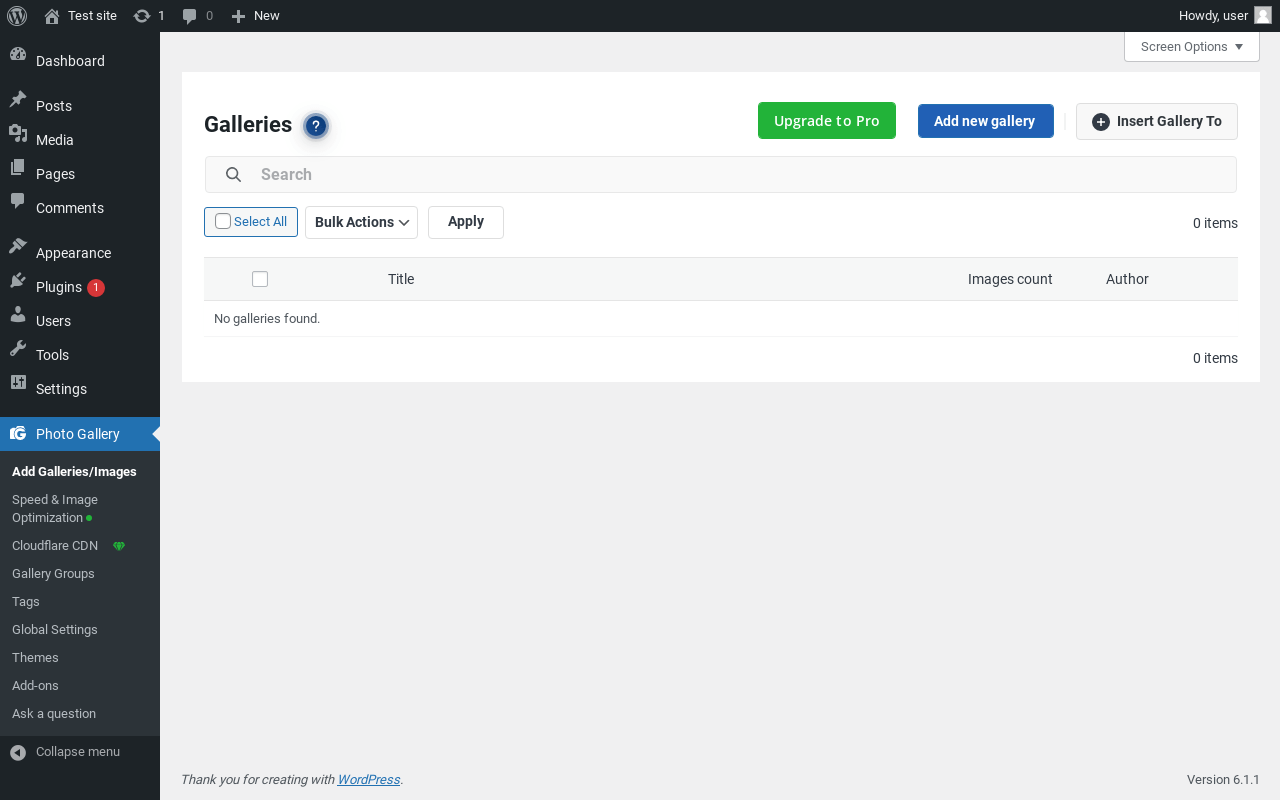Open Gallery Groups submenu

coord(53,574)
